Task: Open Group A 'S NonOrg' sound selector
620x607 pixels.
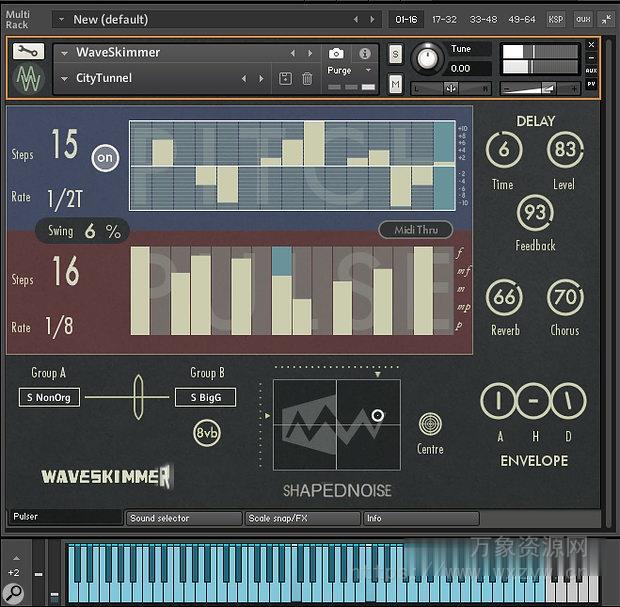Action: pyautogui.click(x=49, y=397)
